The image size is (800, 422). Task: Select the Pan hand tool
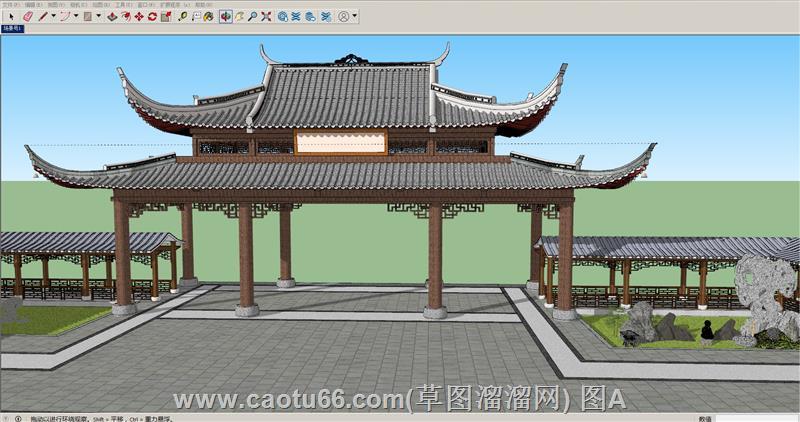coord(239,16)
